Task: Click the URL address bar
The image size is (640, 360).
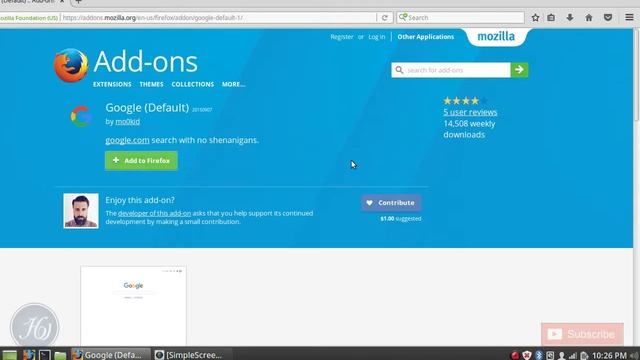Action: [218, 18]
